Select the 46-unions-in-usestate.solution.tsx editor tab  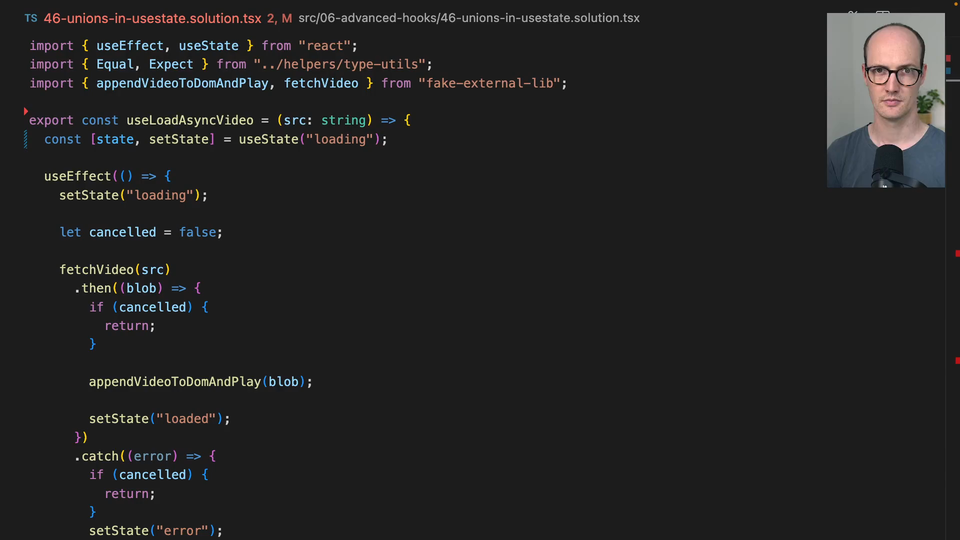coord(152,18)
